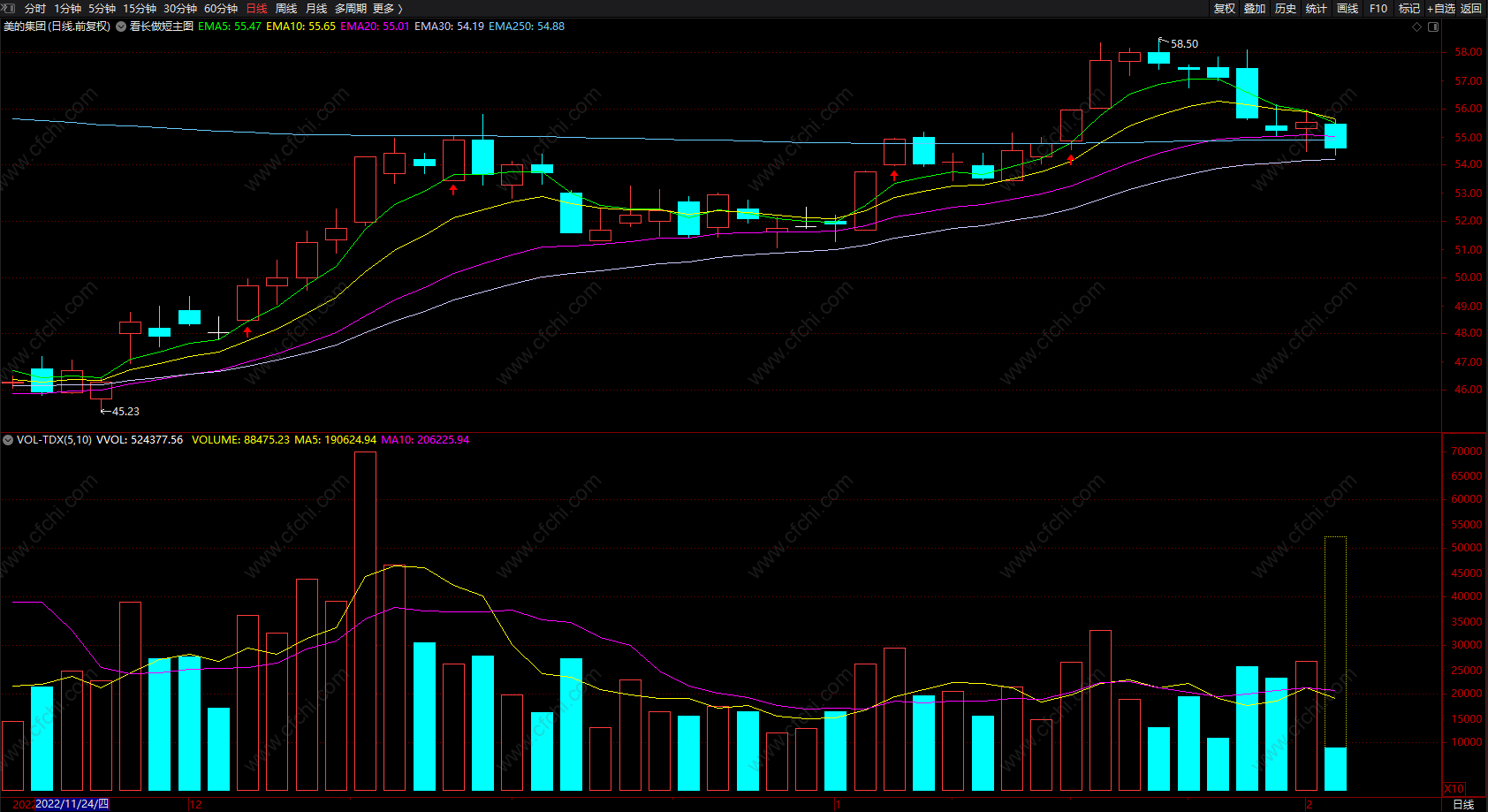Viewport: 1488px width, 812px height.
Task: Switch to the 月线 monthly tab
Action: click(x=316, y=9)
